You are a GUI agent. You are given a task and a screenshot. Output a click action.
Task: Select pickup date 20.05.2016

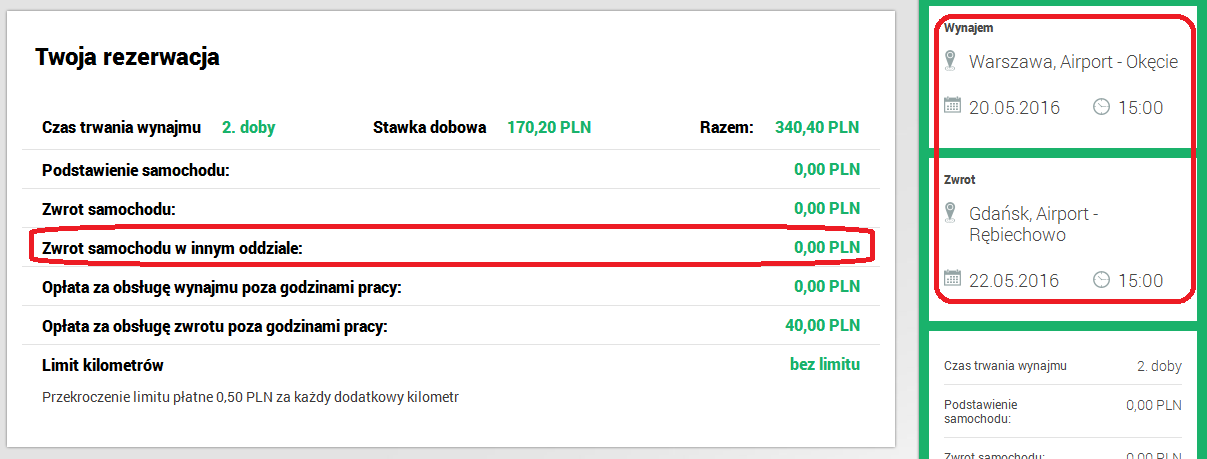tap(1014, 108)
